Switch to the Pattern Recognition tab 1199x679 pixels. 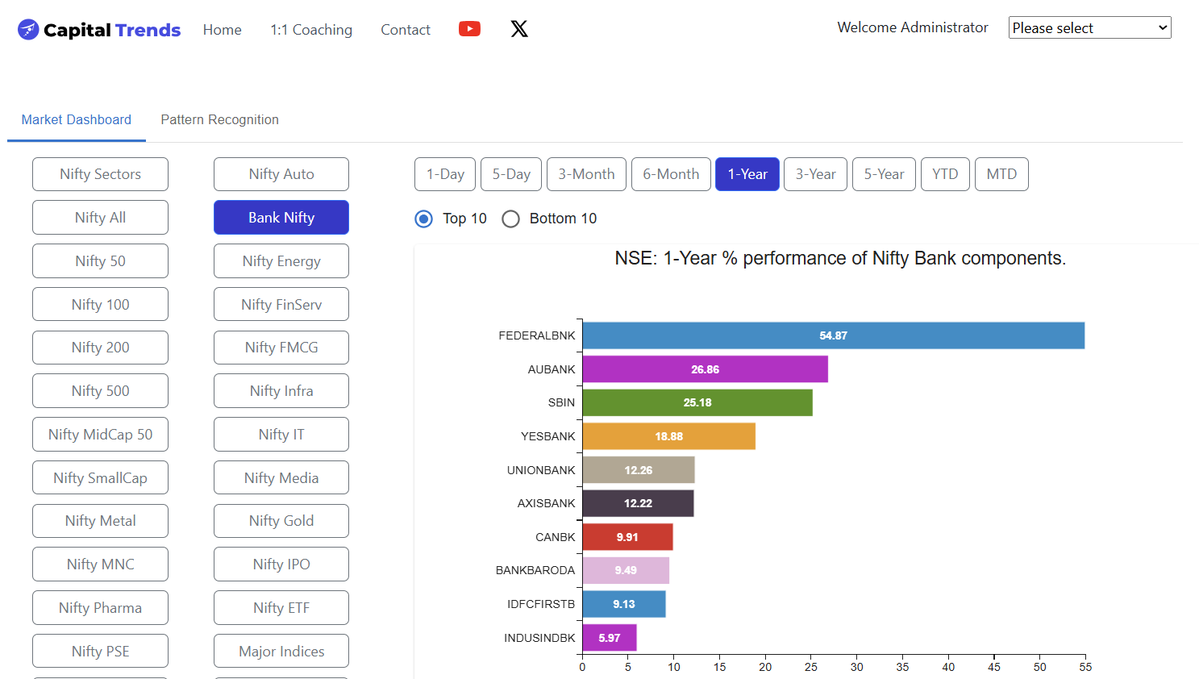219,119
